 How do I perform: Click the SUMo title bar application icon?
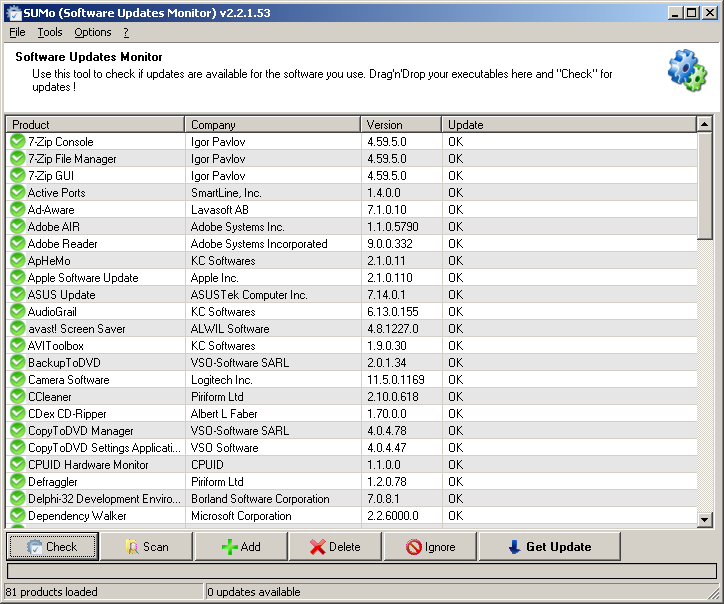pos(12,13)
